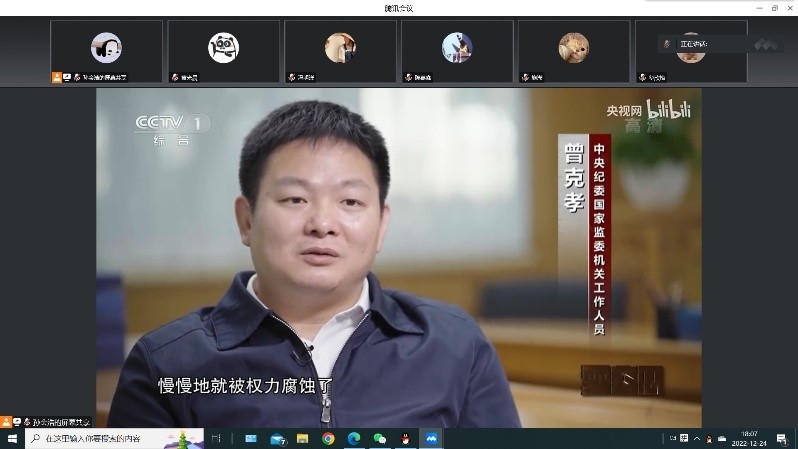Image resolution: width=798 pixels, height=449 pixels.
Task: Click the Tencent Meeting taskbar icon
Action: coord(431,439)
